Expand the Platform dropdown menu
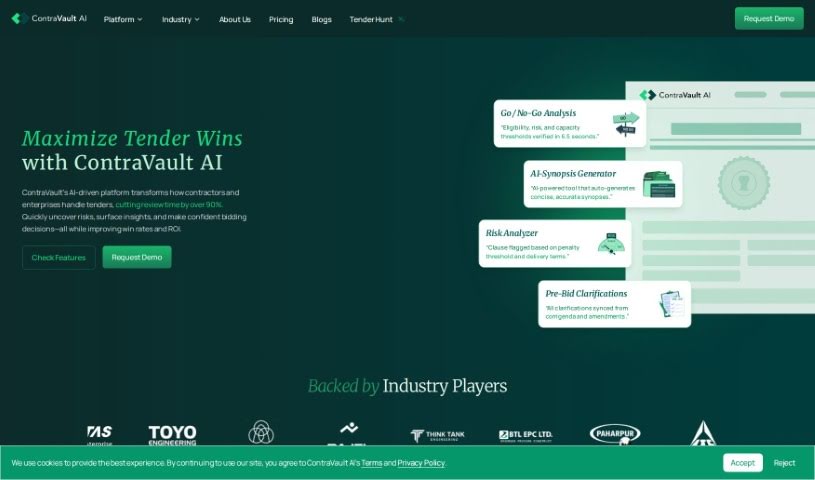Screen dimensions: 815x480 tap(123, 19)
